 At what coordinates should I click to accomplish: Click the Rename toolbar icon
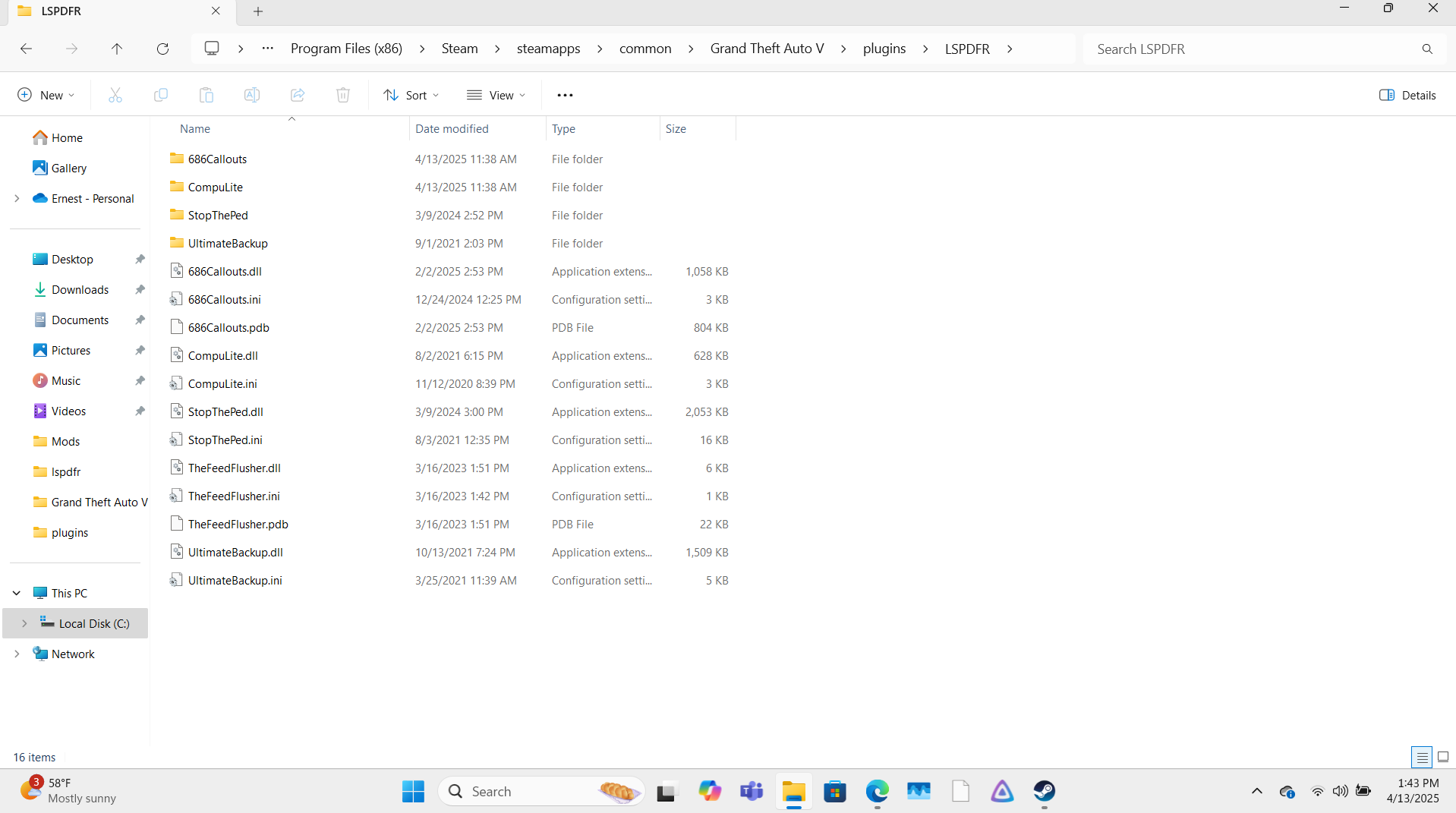pyautogui.click(x=252, y=95)
